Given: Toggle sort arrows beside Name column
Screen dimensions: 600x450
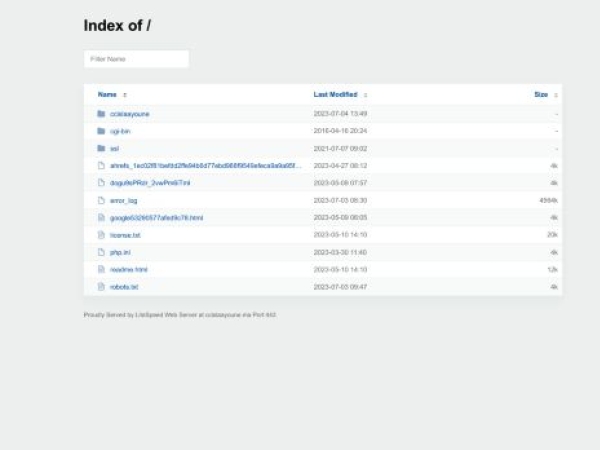Looking at the screenshot, I should 125,95.
